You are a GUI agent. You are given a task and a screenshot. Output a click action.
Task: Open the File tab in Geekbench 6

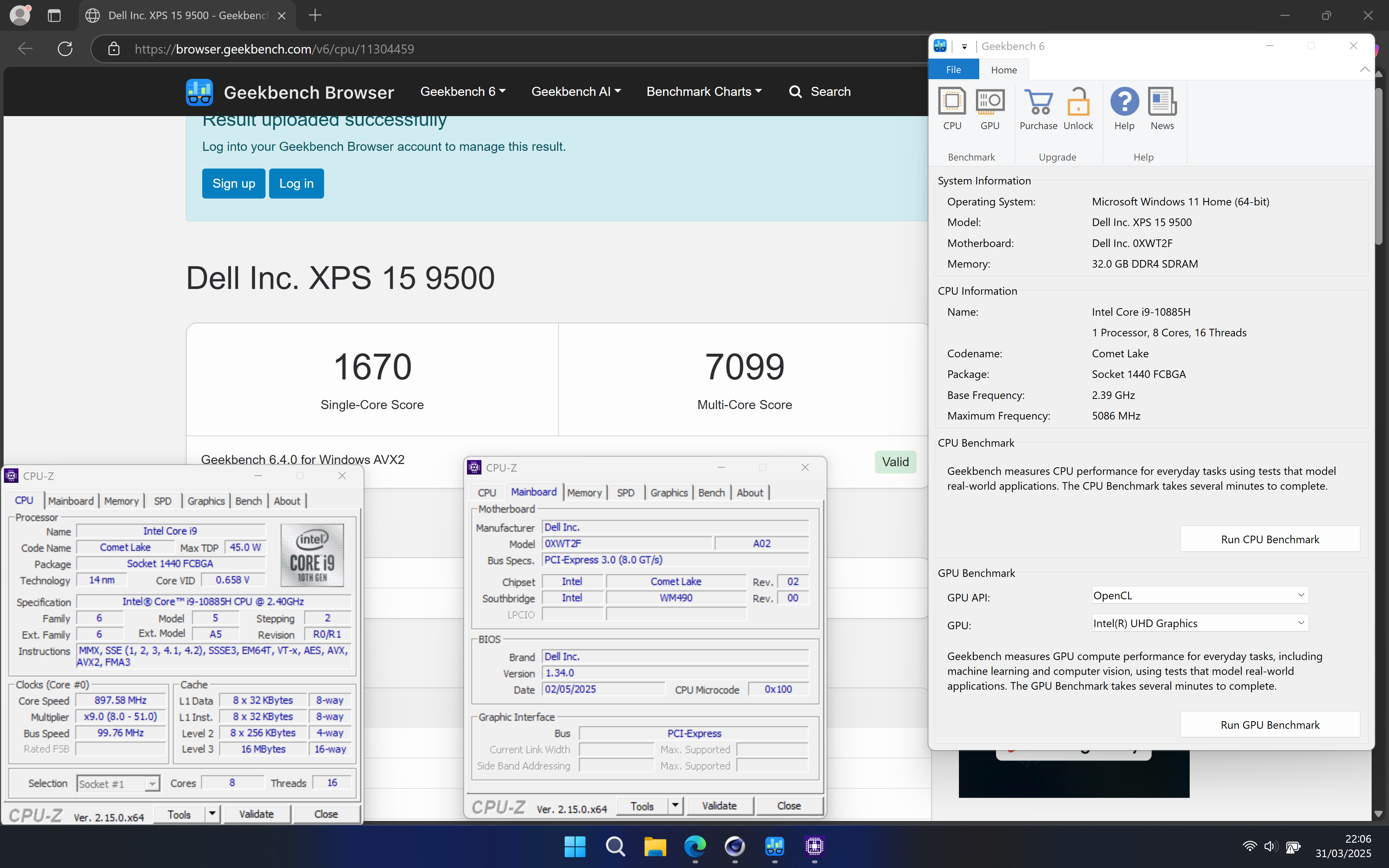(x=953, y=69)
